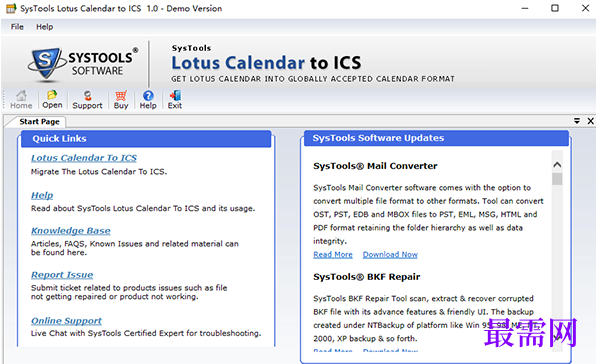The height and width of the screenshot is (364, 596).
Task: Close the Start Page tab with X
Action: (590, 121)
